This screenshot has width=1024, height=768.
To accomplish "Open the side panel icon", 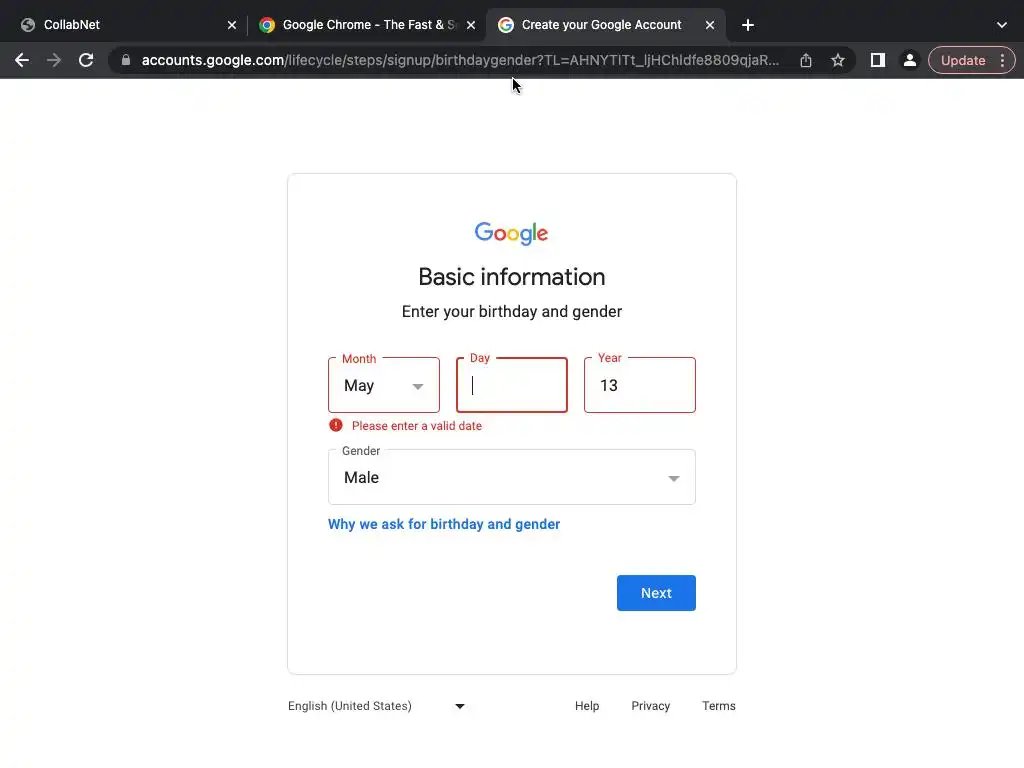I will [878, 60].
